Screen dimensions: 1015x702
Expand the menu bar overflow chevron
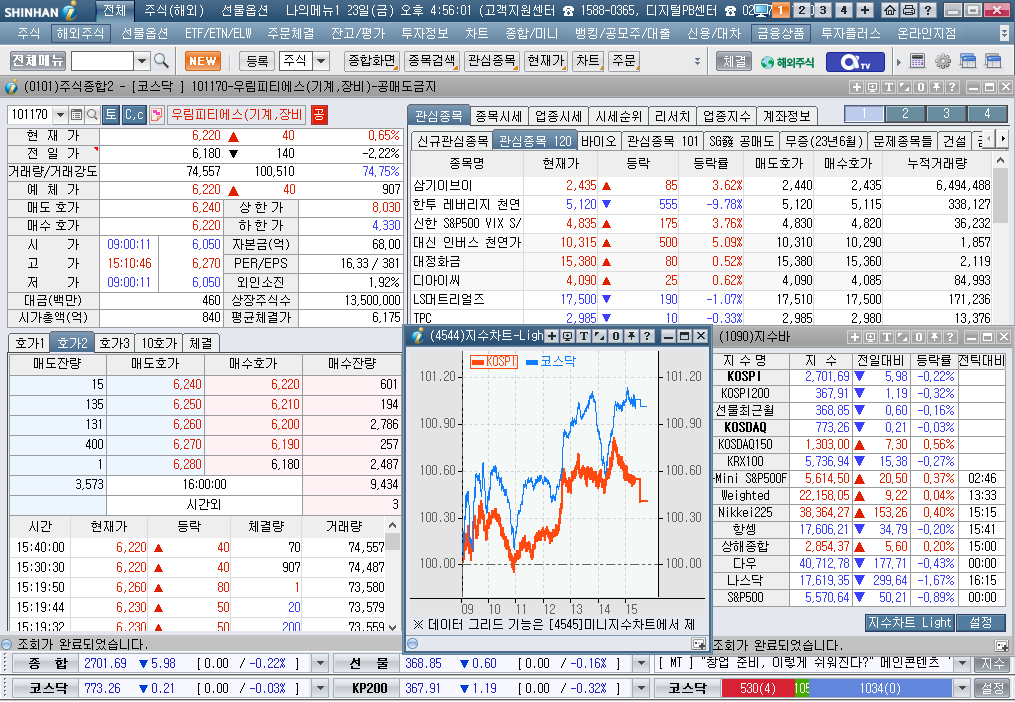click(x=1004, y=32)
